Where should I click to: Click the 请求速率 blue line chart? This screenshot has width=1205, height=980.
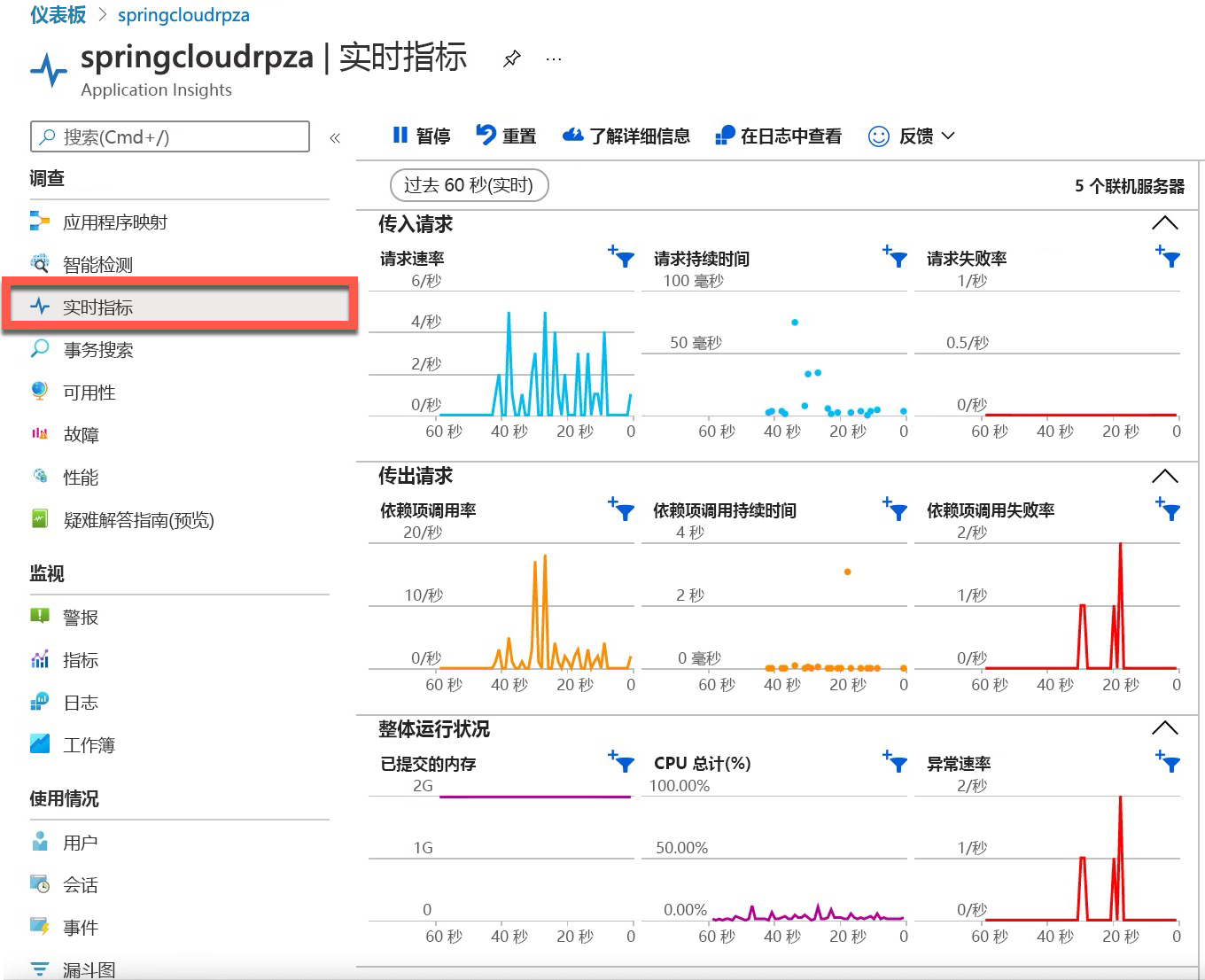click(535, 363)
